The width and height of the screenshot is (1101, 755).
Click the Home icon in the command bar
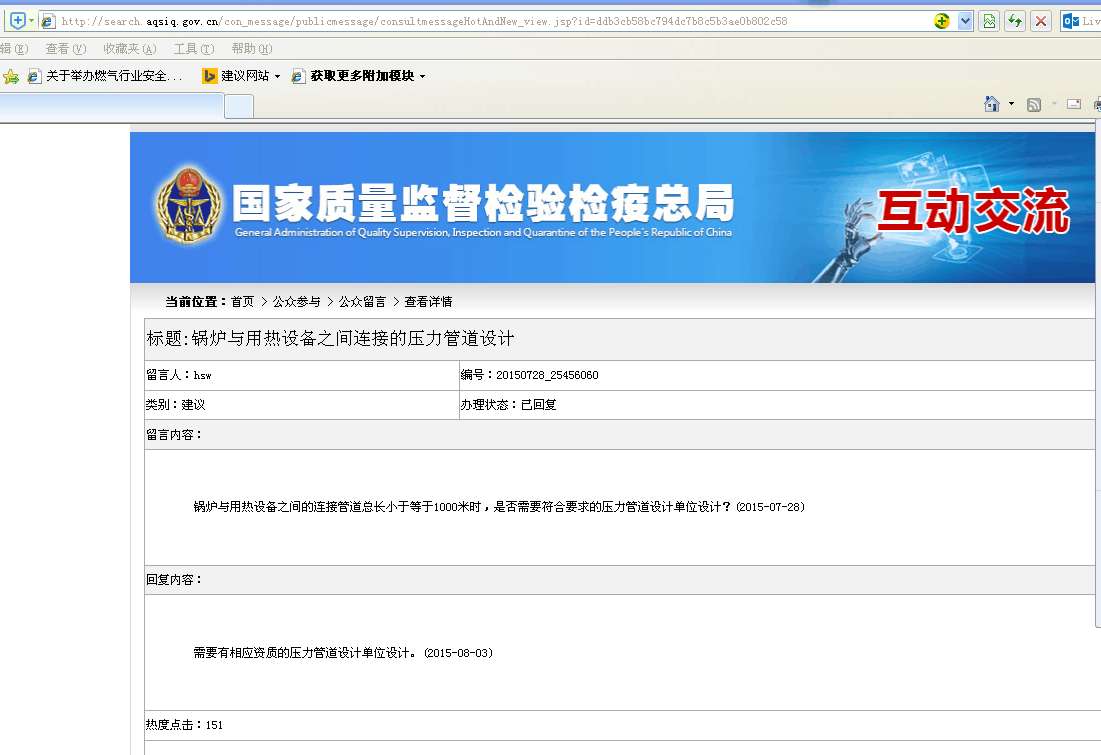pos(991,104)
